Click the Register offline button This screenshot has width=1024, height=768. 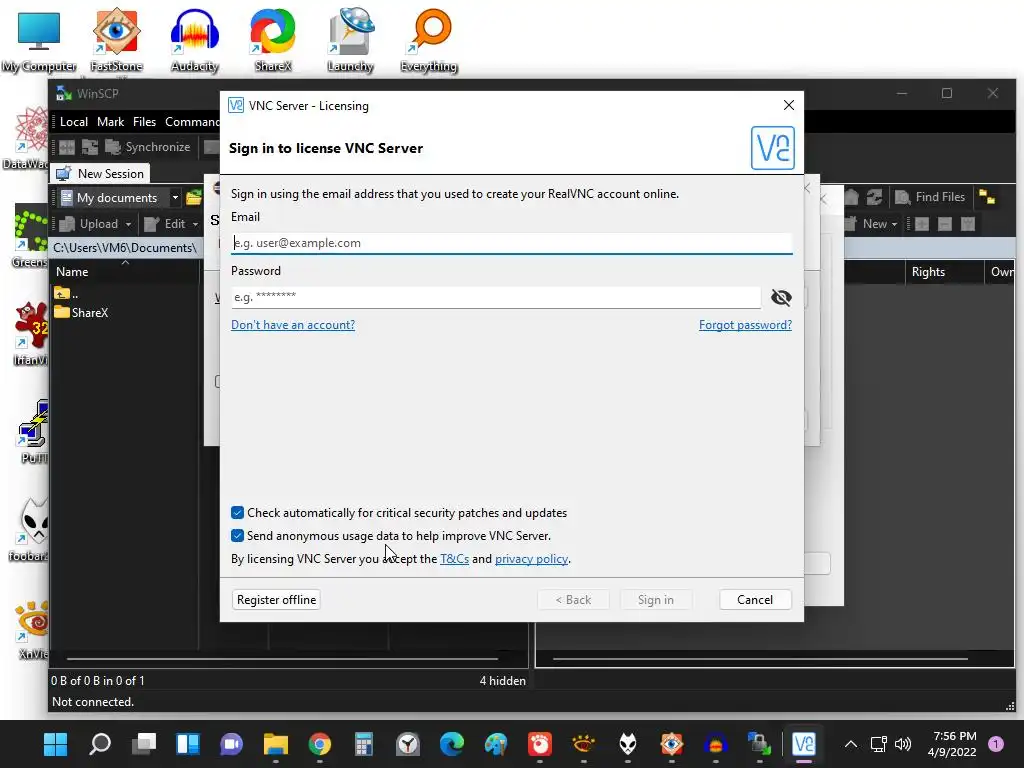[x=276, y=600]
